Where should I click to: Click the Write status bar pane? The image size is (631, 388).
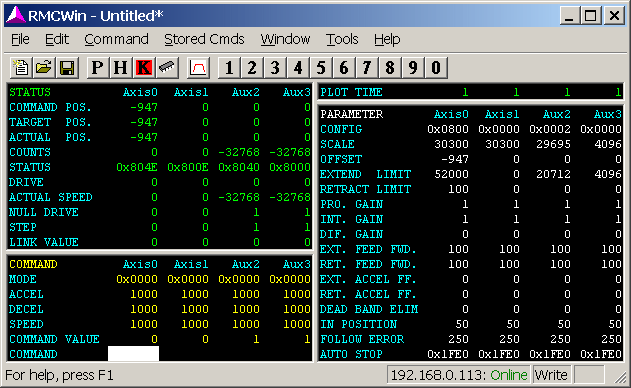tap(552, 375)
